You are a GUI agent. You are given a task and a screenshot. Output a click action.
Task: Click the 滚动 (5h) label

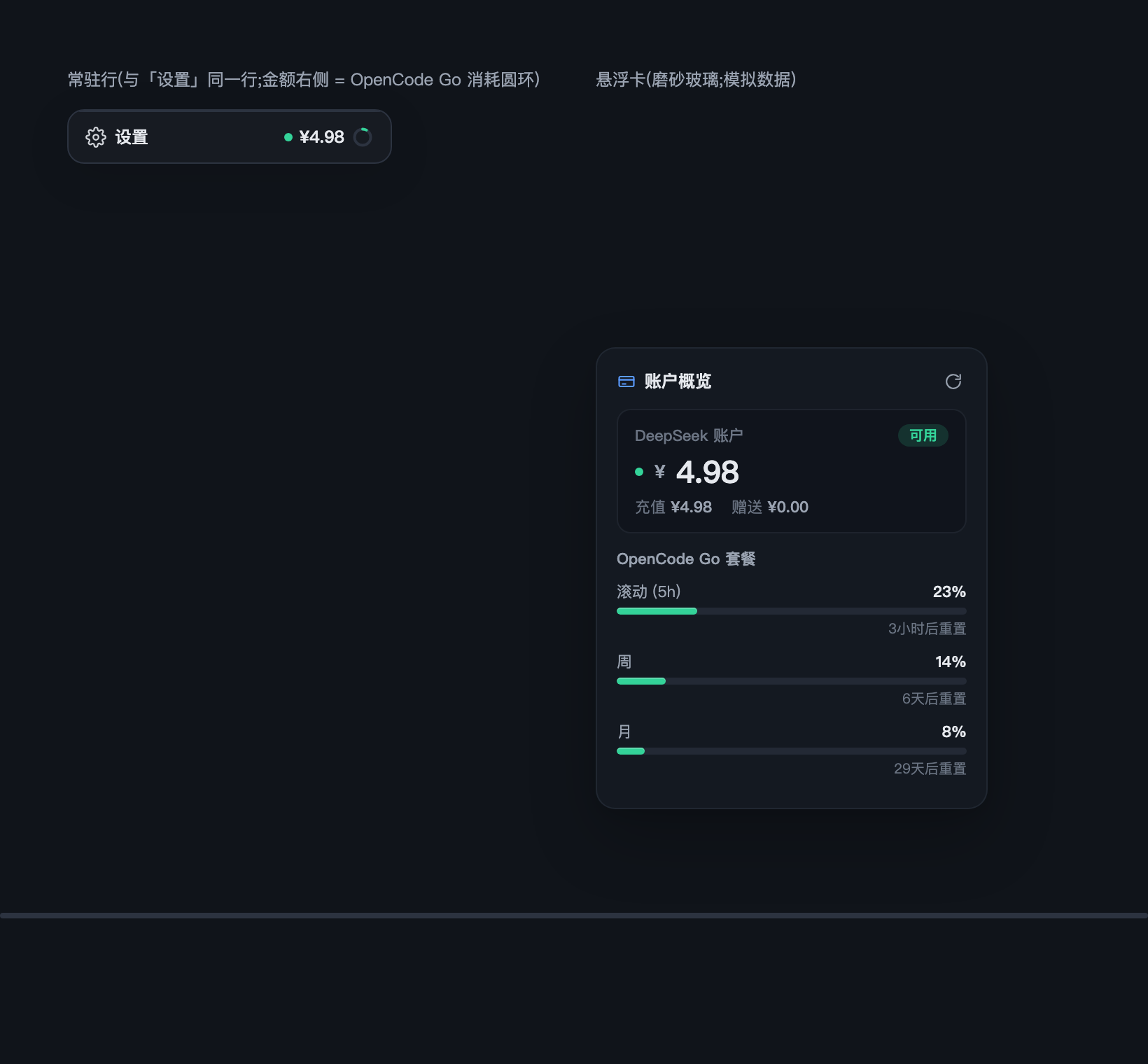[x=649, y=591]
